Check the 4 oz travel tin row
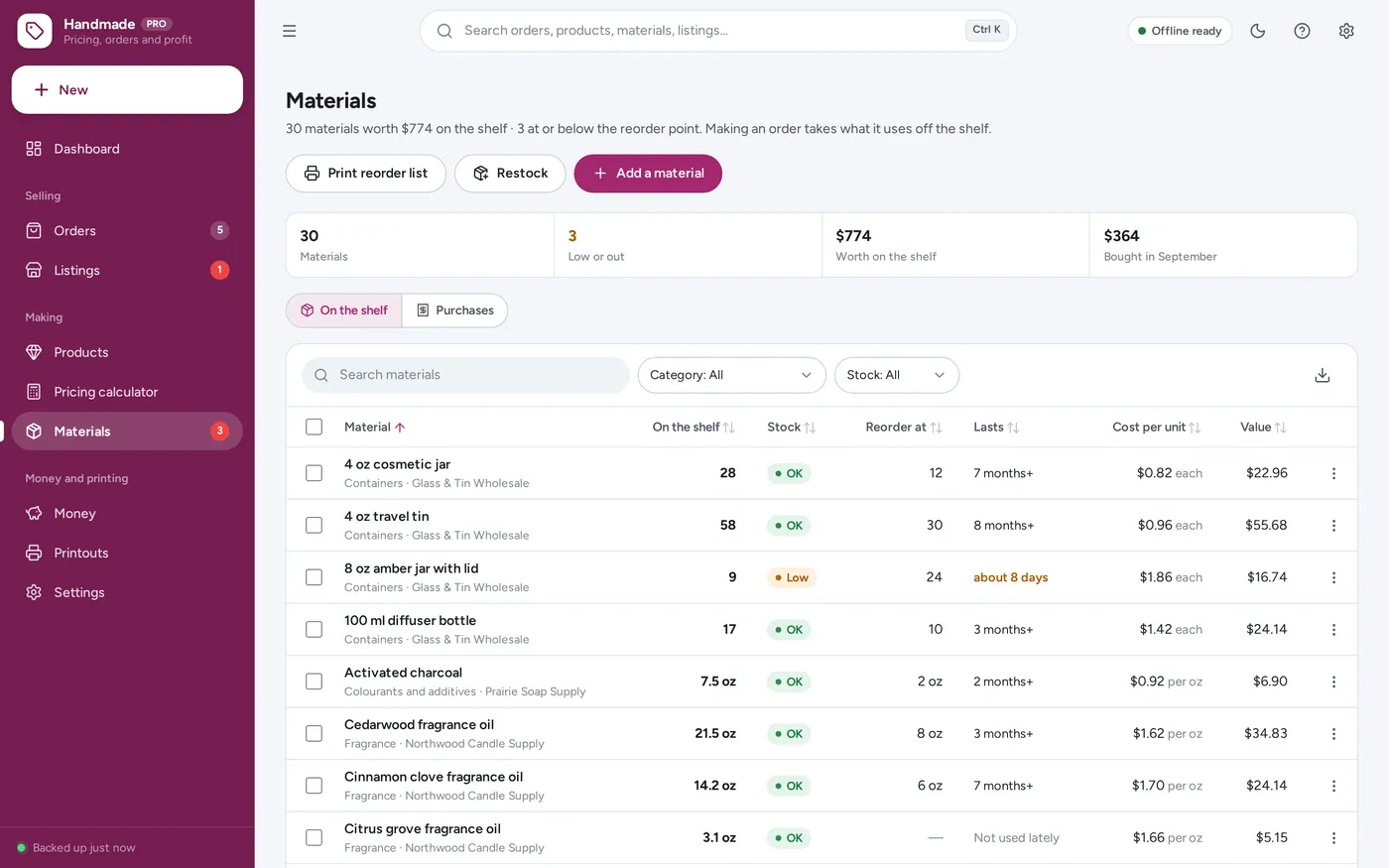The width and height of the screenshot is (1389, 868). click(315, 525)
